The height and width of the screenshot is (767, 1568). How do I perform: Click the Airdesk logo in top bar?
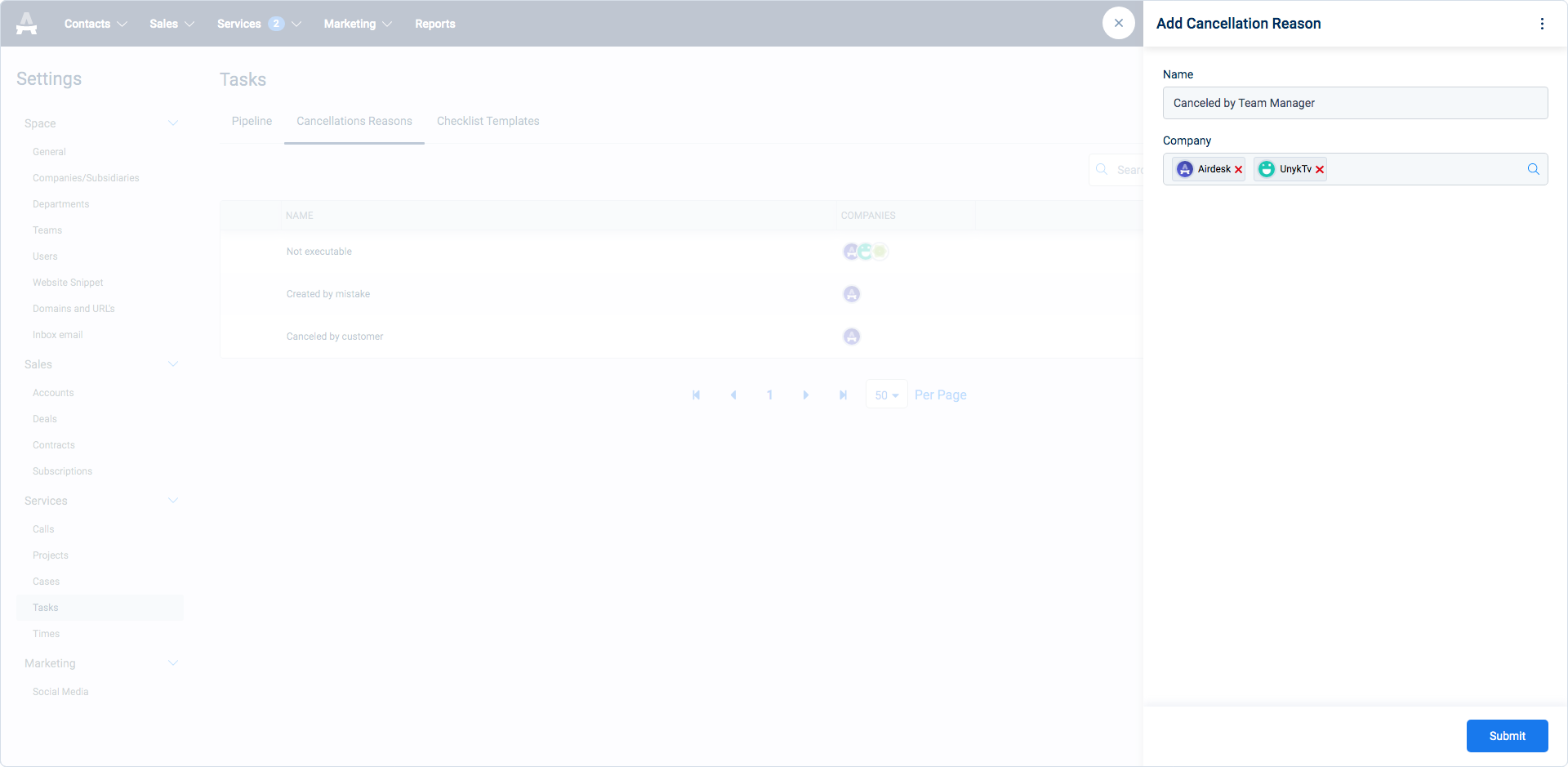(x=27, y=24)
